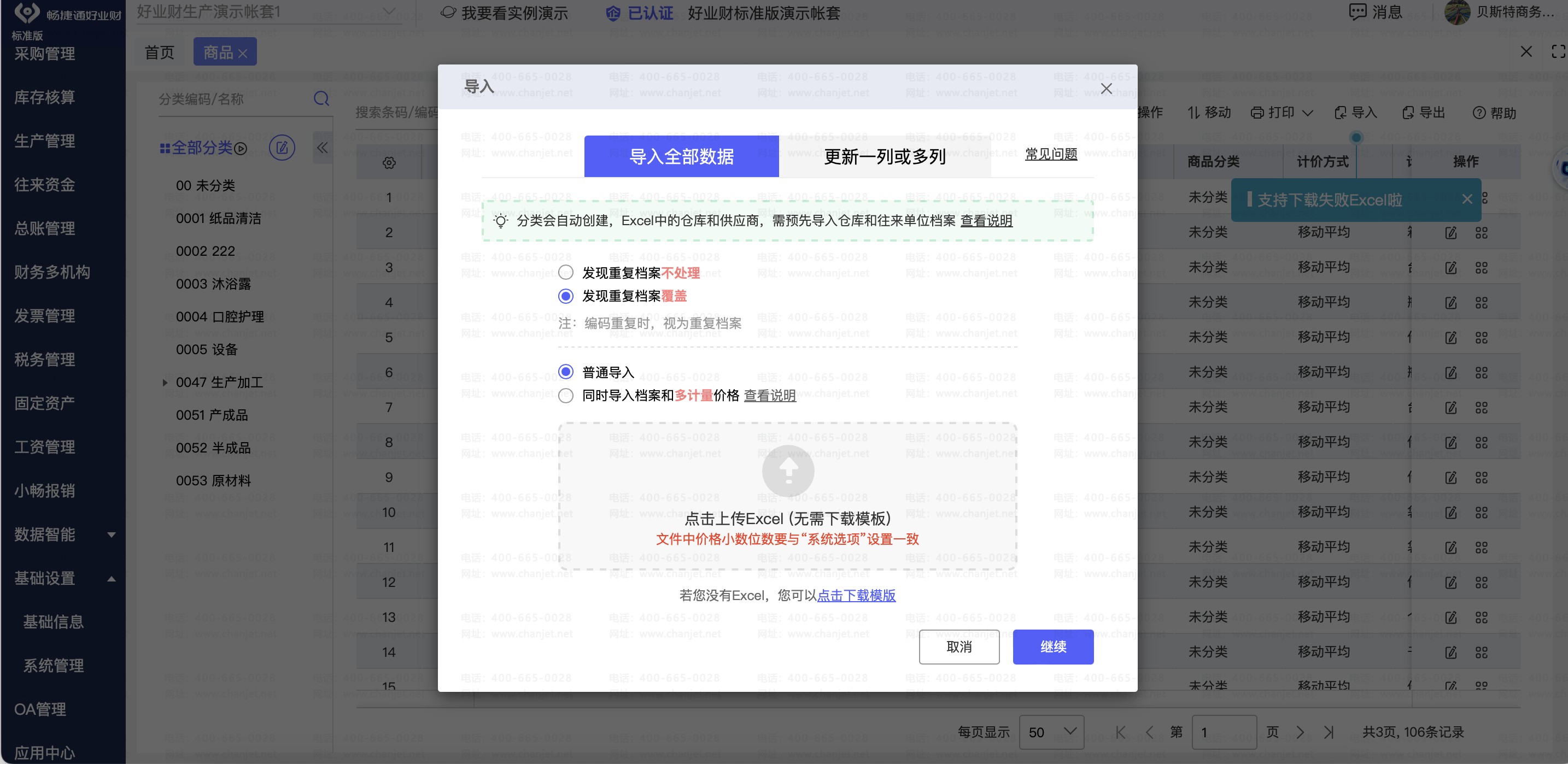Switch to 更新一列或多列 tab

[x=885, y=156]
